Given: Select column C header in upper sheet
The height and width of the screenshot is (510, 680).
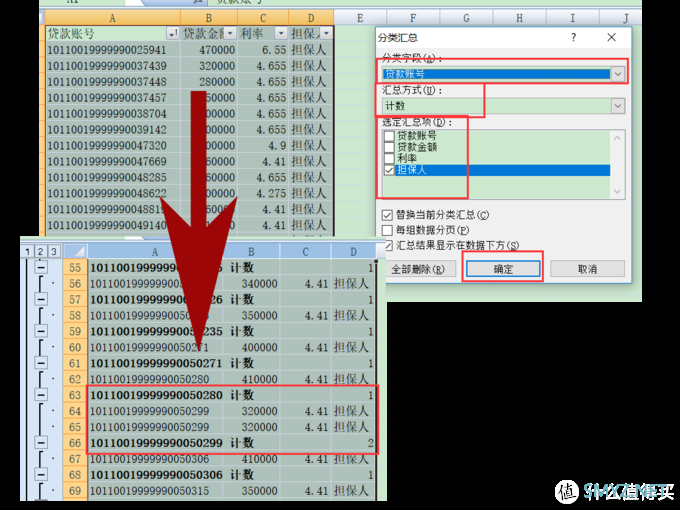Looking at the screenshot, I should [263, 18].
